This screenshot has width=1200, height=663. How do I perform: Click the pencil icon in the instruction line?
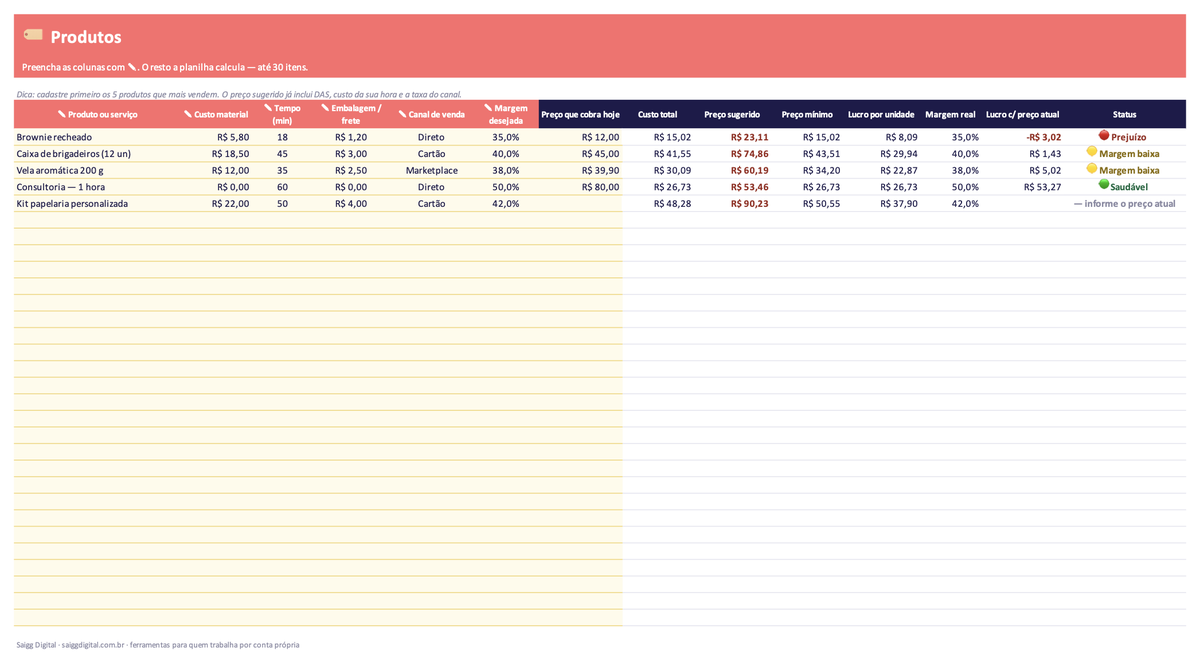(132, 67)
